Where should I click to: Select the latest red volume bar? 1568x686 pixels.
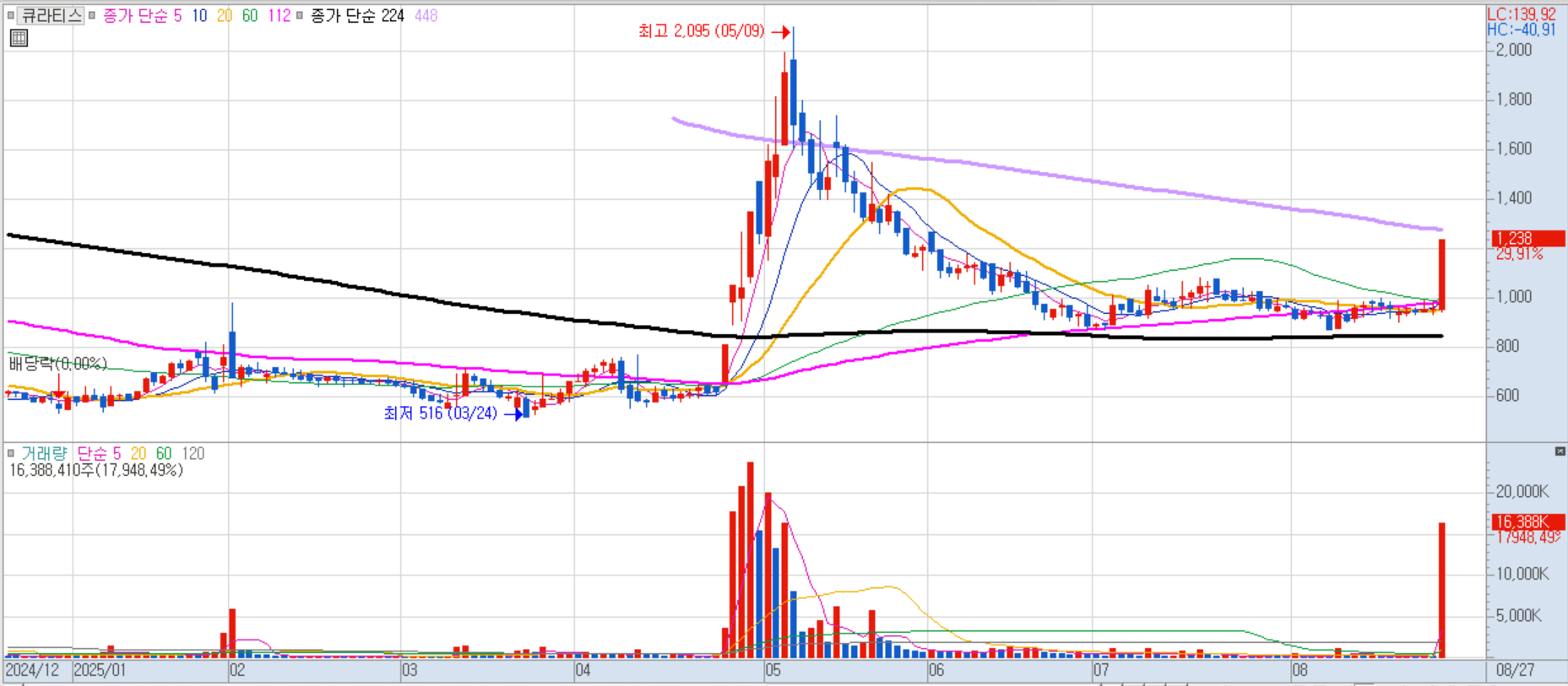1442,590
